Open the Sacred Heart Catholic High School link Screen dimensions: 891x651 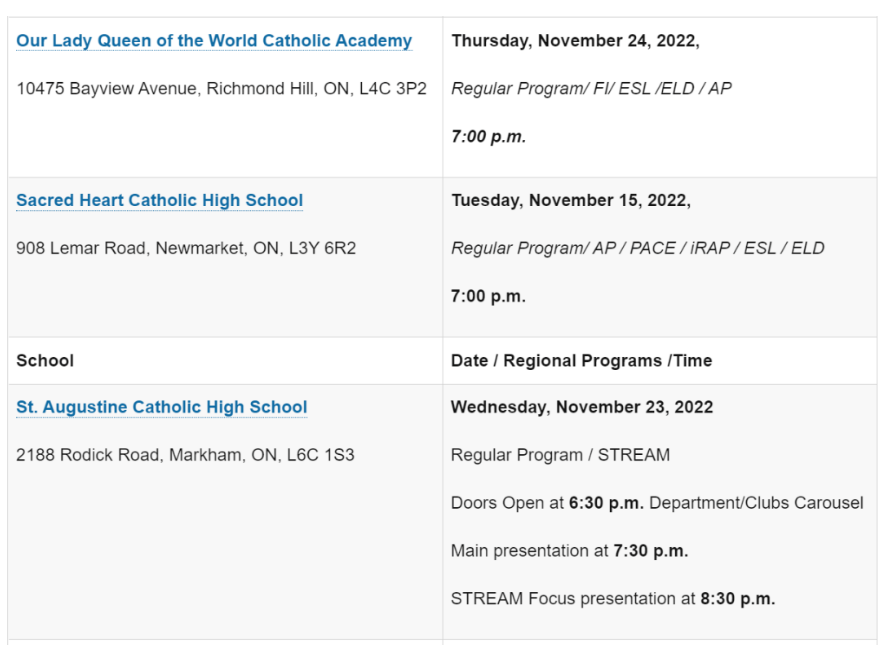159,200
